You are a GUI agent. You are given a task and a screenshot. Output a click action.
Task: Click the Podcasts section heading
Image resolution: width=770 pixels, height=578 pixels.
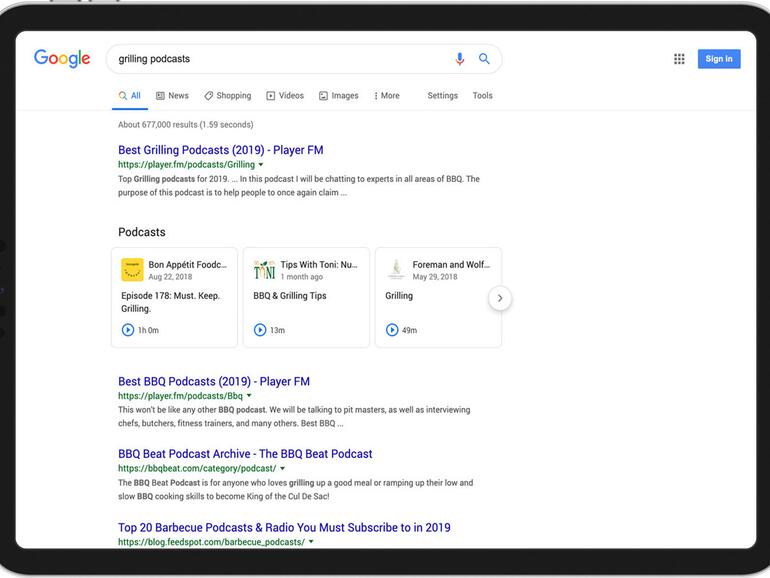tap(141, 232)
